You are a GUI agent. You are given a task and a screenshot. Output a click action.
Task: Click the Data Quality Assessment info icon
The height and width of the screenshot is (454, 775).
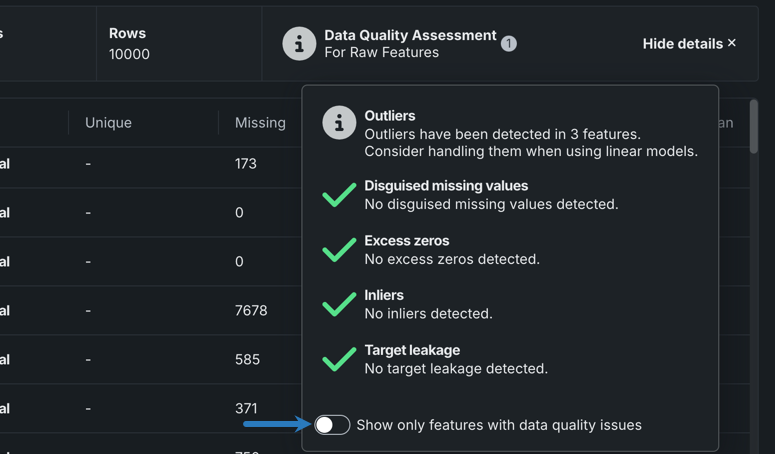(299, 44)
